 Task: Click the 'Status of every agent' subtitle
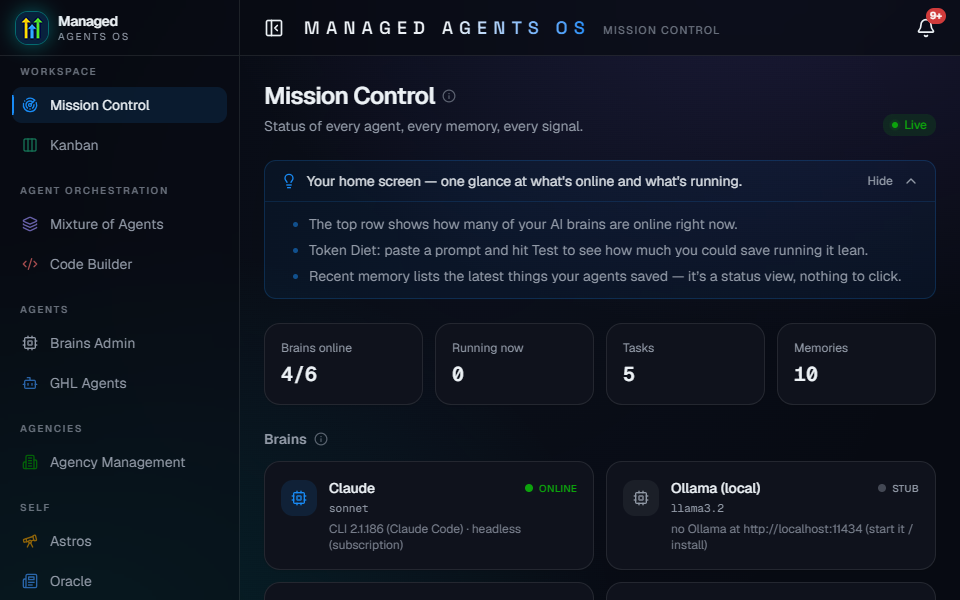pos(423,126)
